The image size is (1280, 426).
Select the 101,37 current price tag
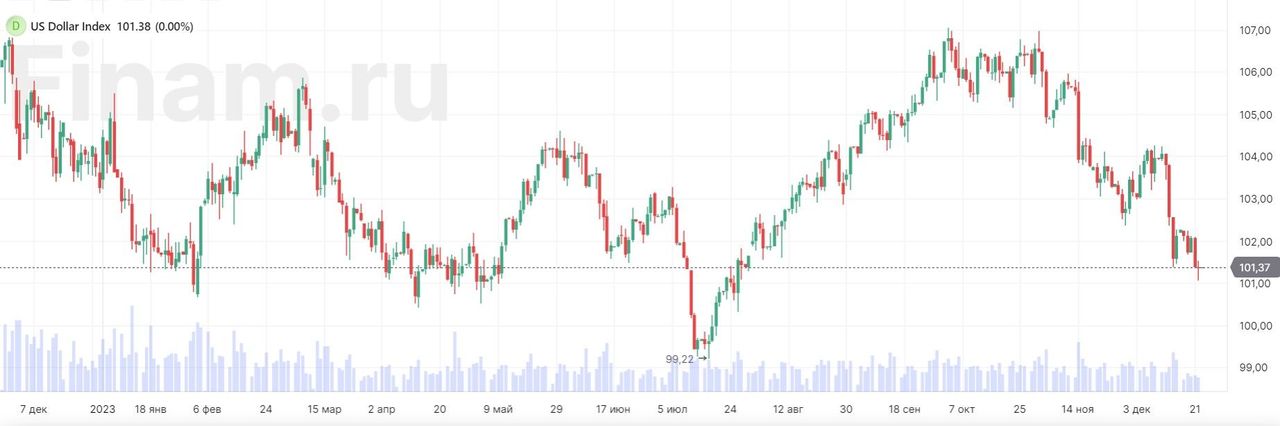coord(1254,267)
